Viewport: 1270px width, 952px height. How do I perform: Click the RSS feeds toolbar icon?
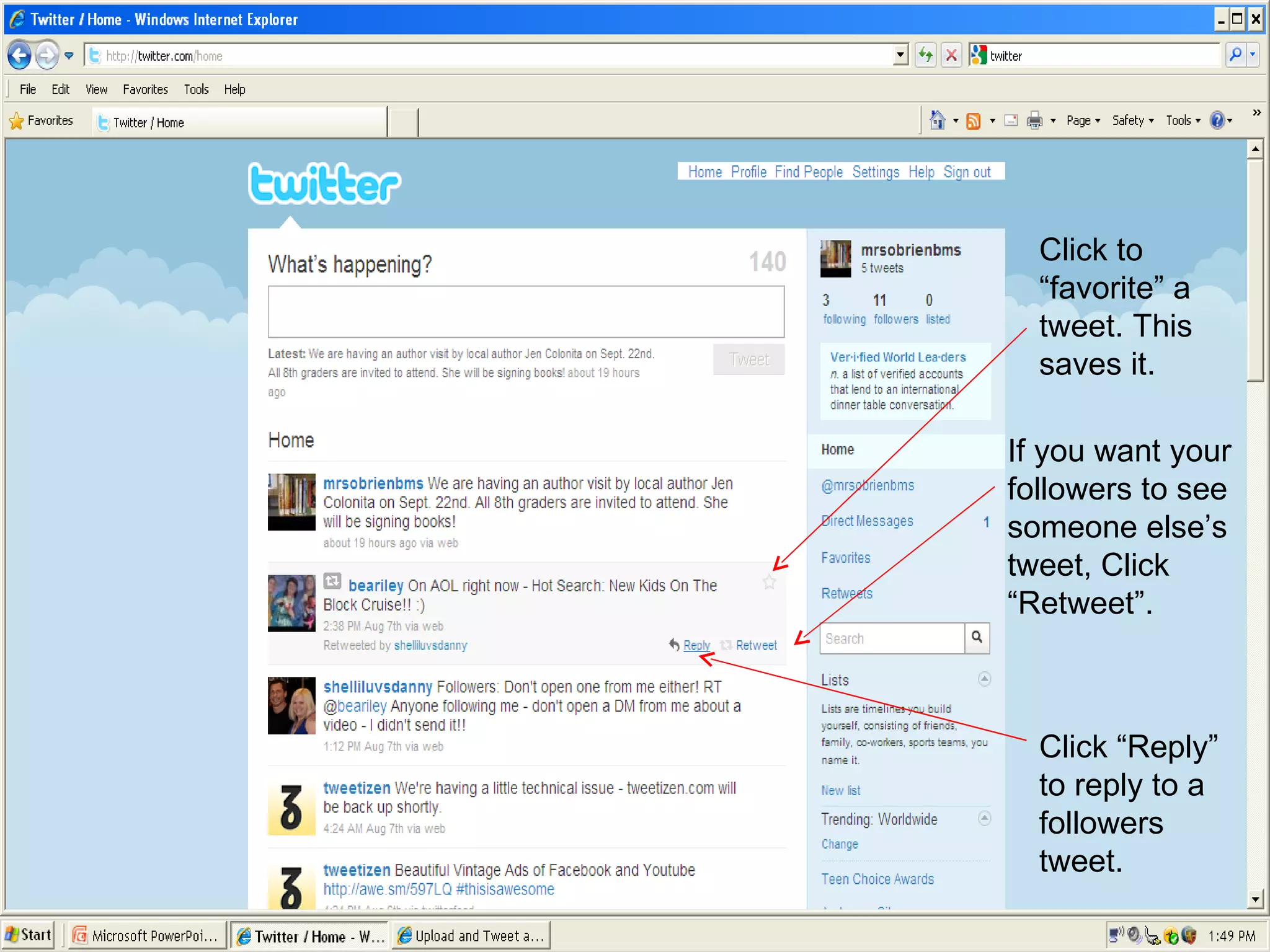coord(974,121)
